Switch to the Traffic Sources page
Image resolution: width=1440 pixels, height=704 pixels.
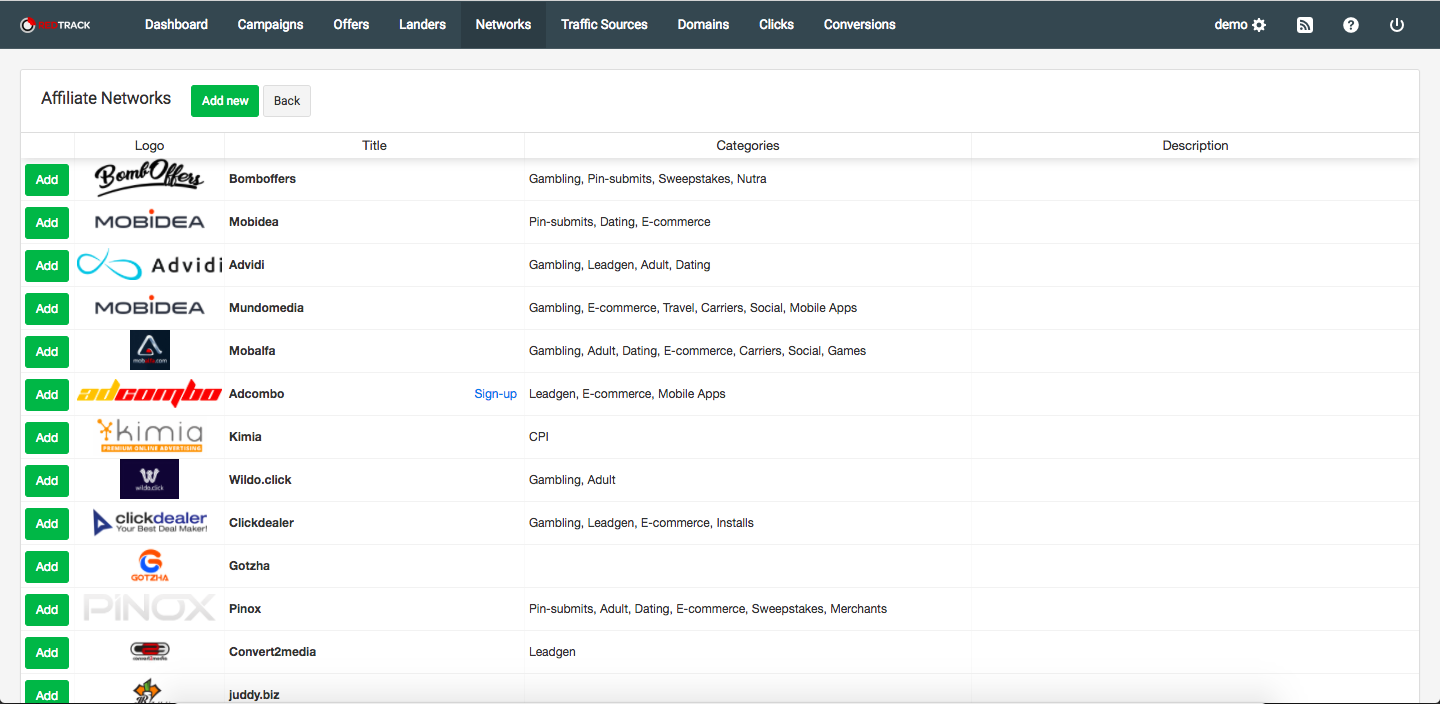pyautogui.click(x=604, y=24)
